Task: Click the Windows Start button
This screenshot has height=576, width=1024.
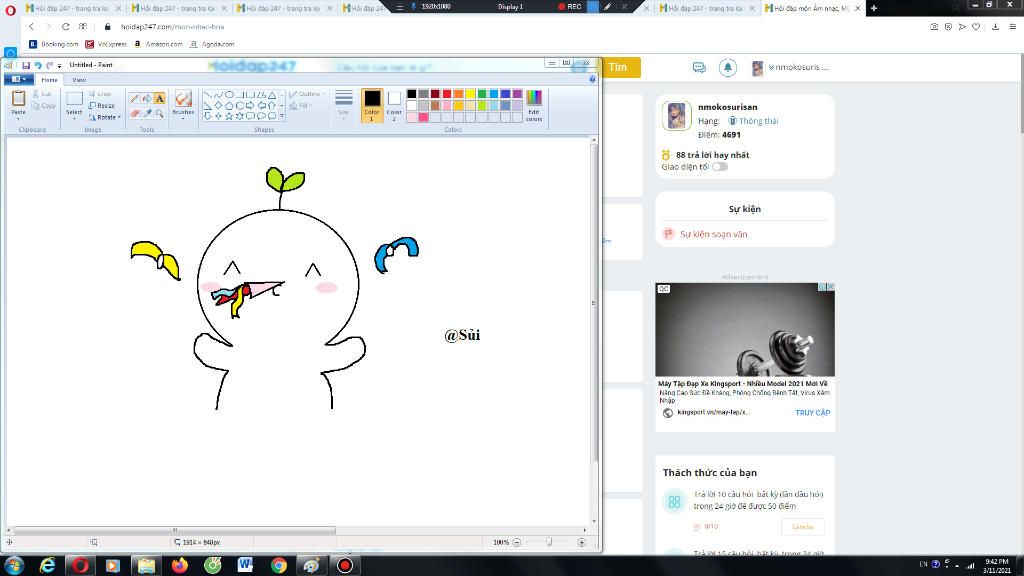Action: point(14,565)
